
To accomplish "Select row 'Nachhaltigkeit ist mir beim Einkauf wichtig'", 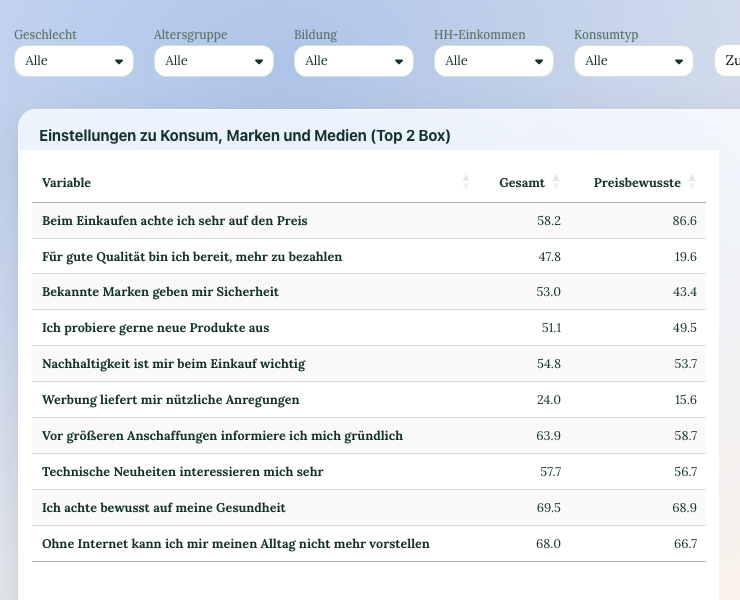I will 369,363.
